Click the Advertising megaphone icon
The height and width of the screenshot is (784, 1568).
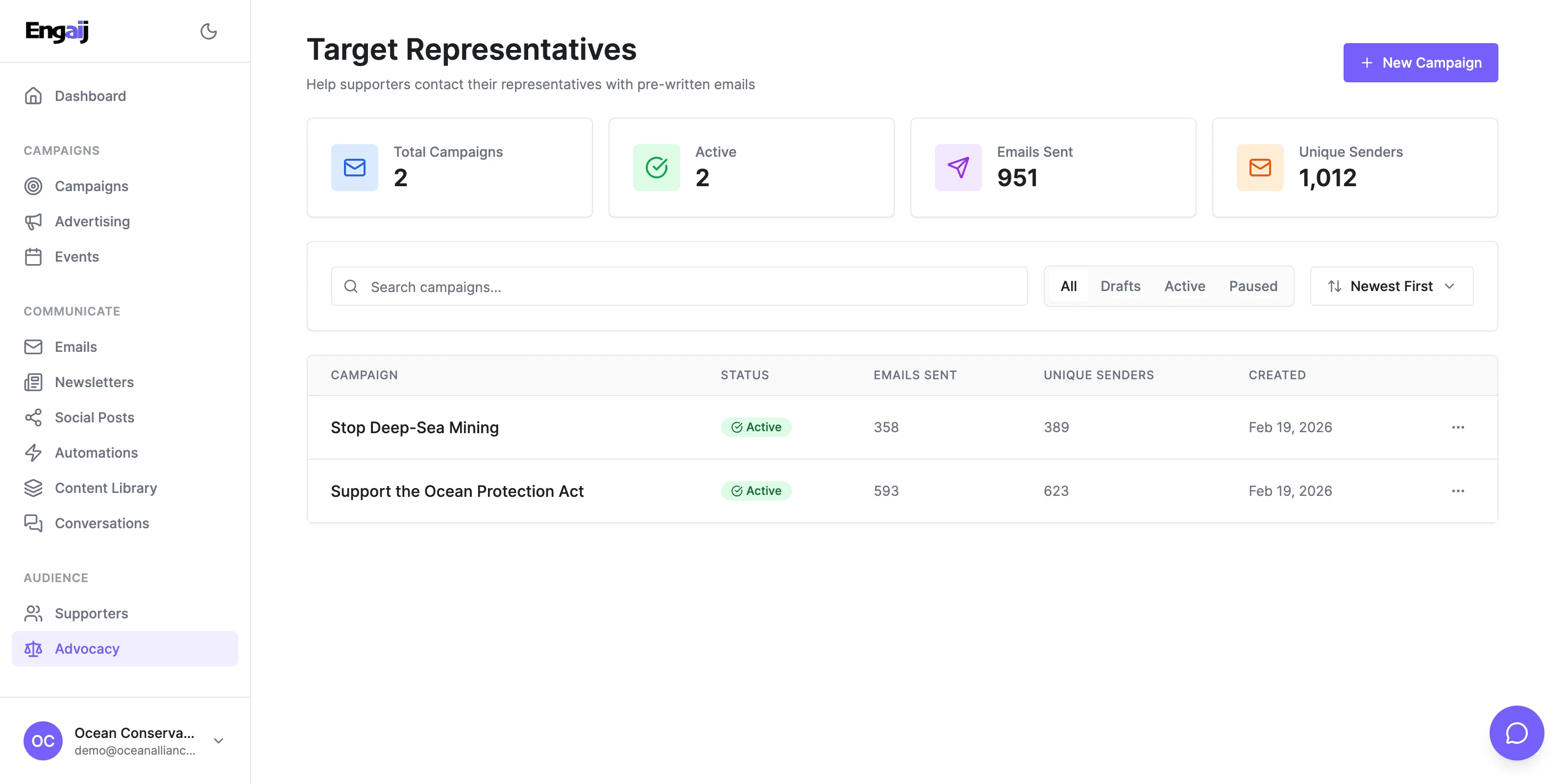[x=33, y=221]
